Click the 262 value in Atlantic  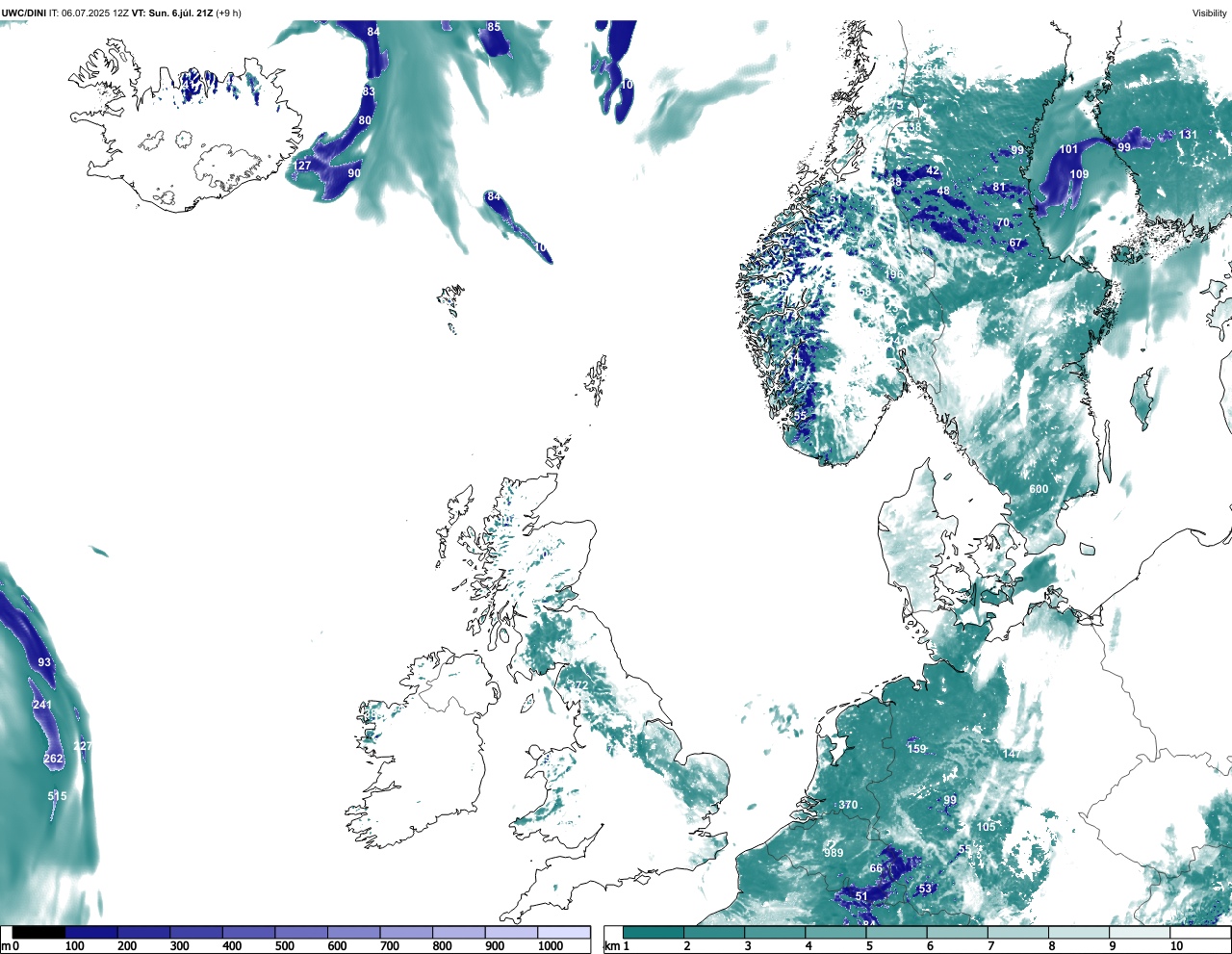click(53, 759)
